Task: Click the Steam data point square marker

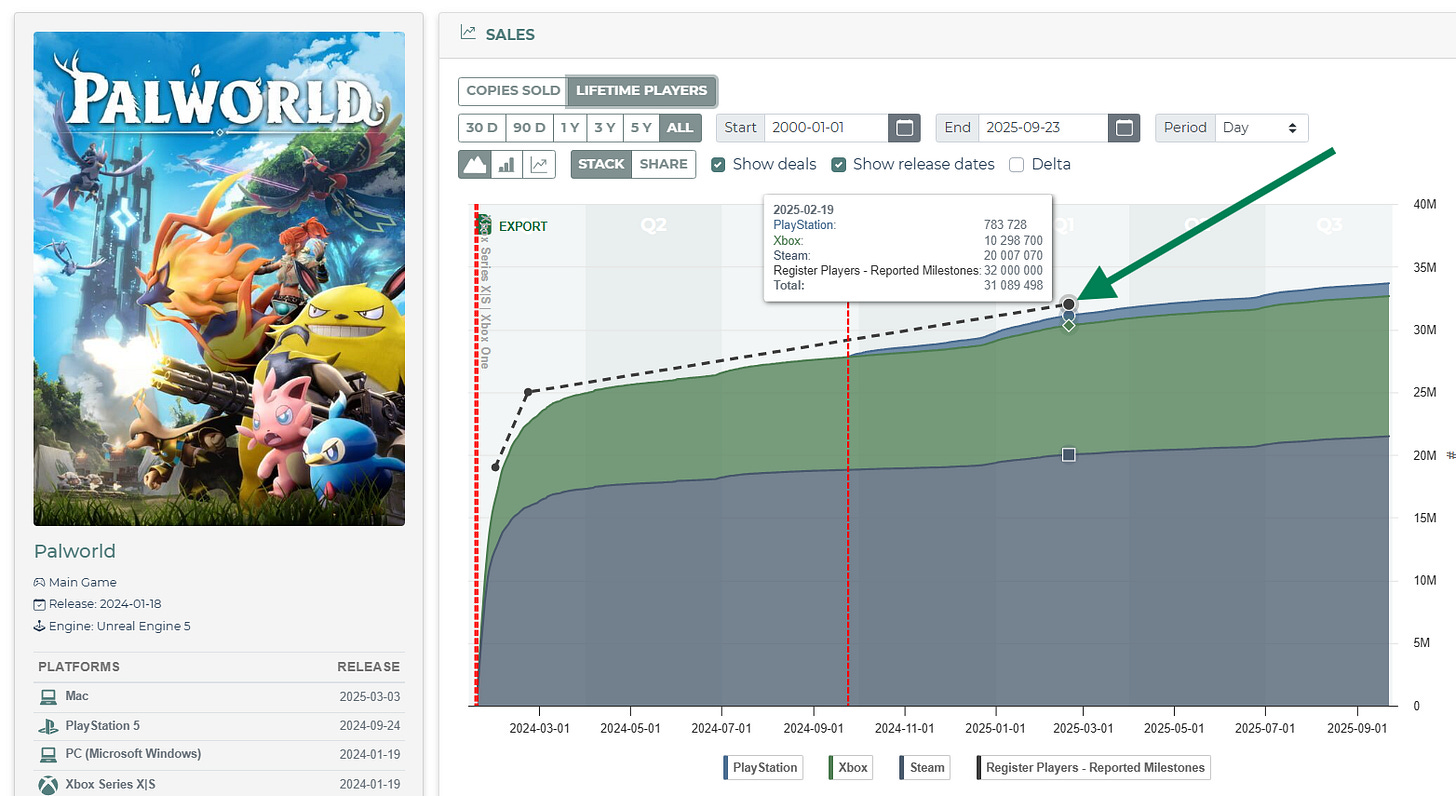Action: click(1068, 455)
